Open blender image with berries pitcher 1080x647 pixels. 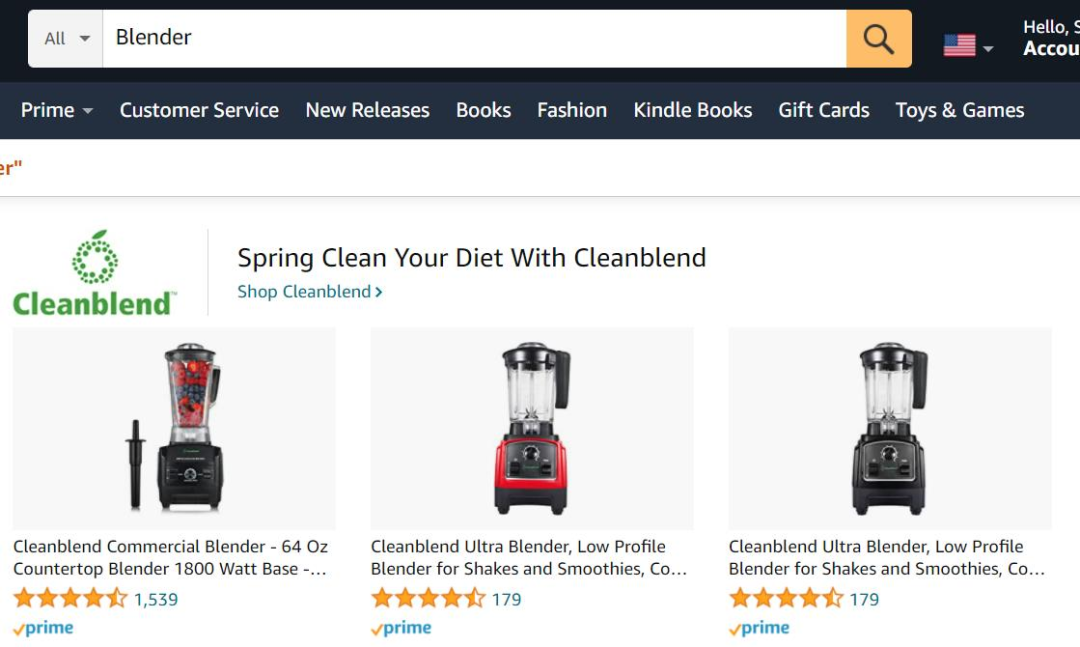click(174, 428)
